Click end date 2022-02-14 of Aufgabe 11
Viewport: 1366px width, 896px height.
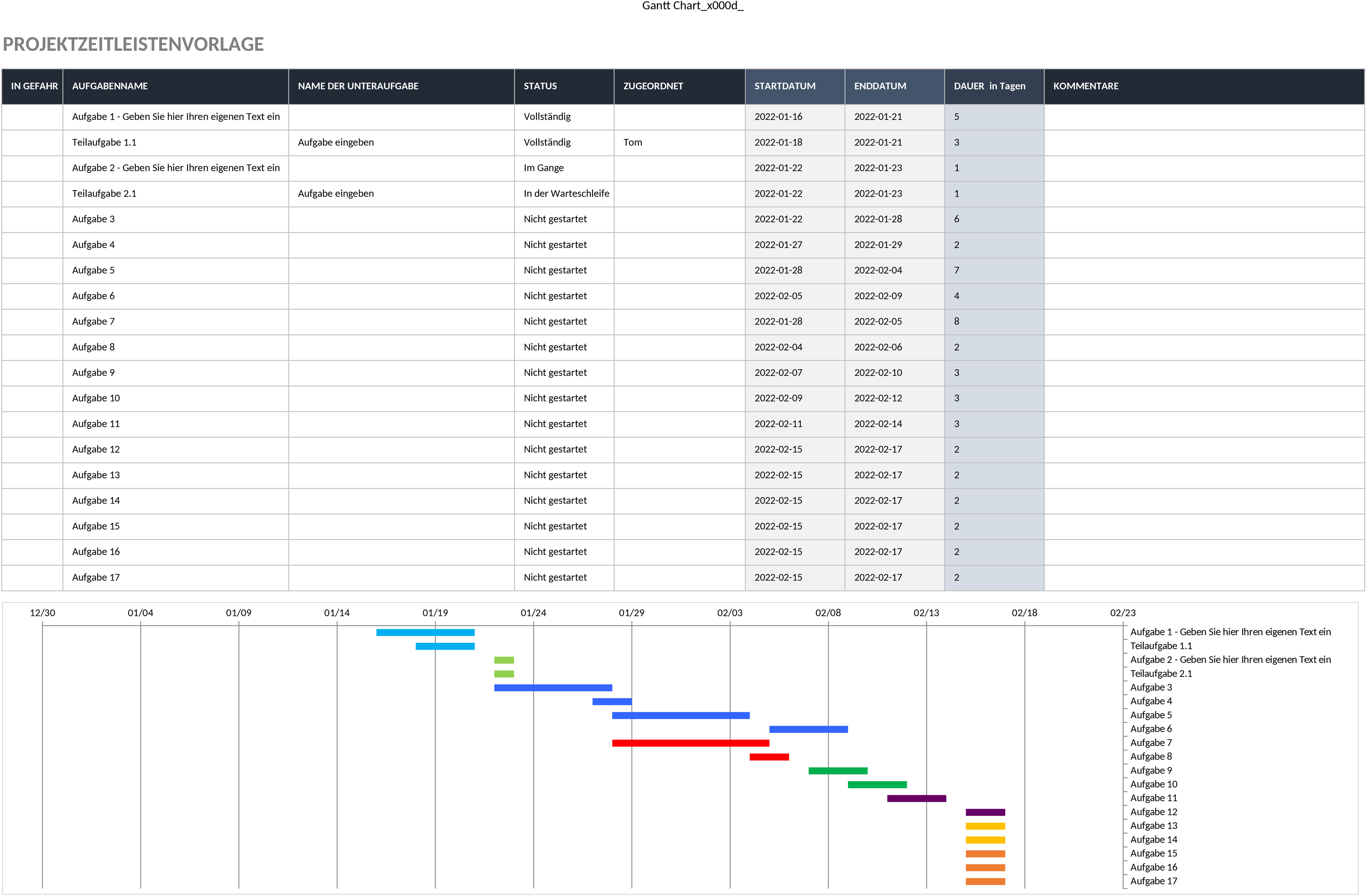pyautogui.click(x=895, y=424)
